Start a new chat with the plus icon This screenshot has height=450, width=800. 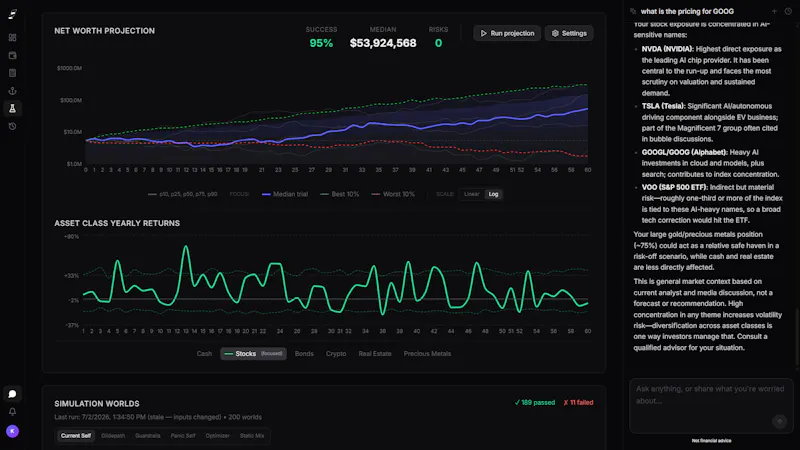774,11
